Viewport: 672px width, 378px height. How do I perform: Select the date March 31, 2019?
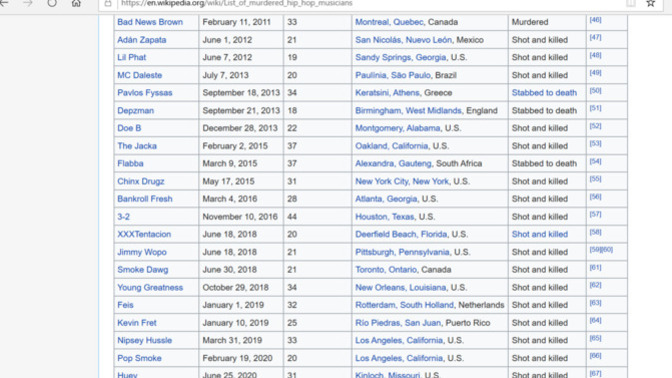pos(232,340)
